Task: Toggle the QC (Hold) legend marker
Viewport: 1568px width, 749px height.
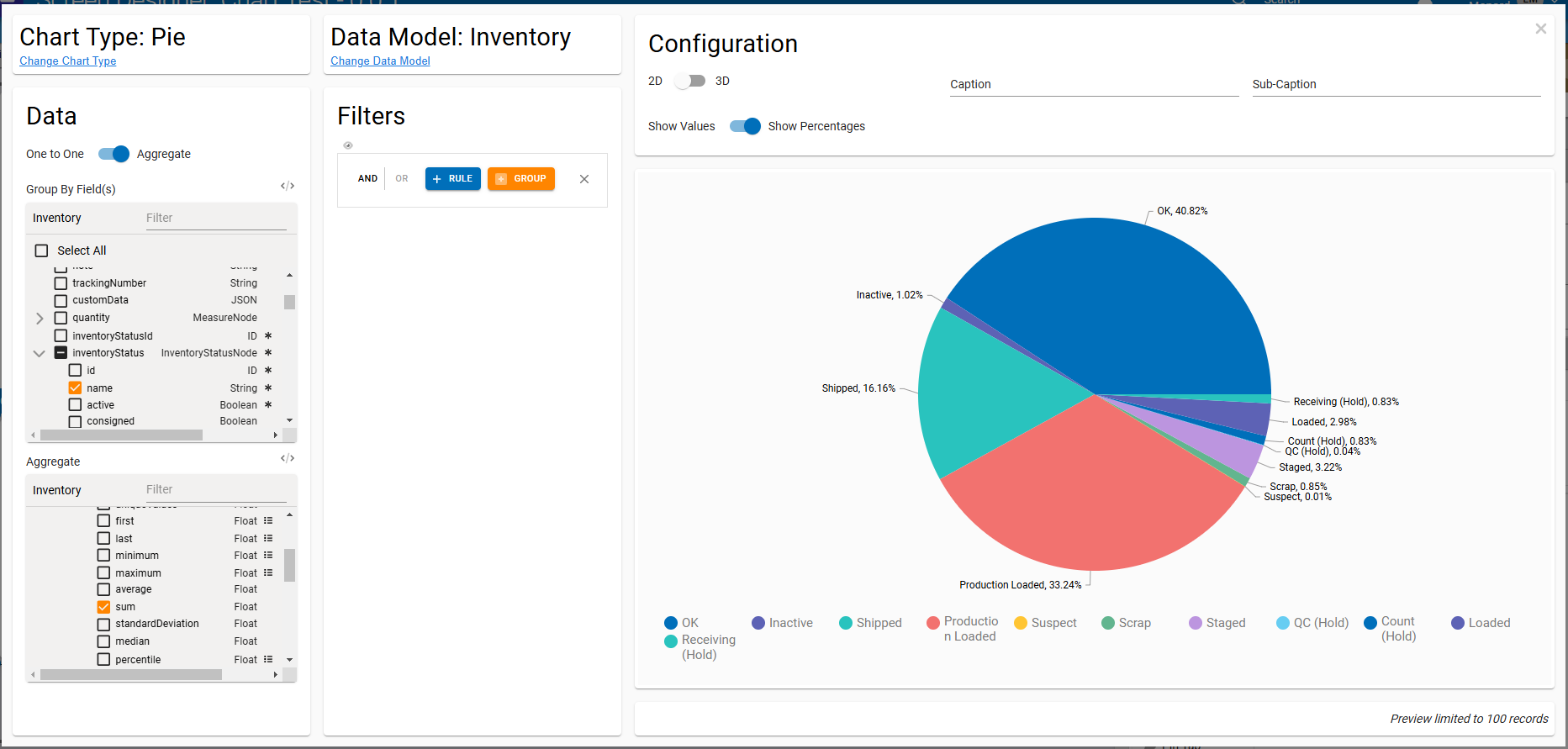Action: coord(1283,623)
